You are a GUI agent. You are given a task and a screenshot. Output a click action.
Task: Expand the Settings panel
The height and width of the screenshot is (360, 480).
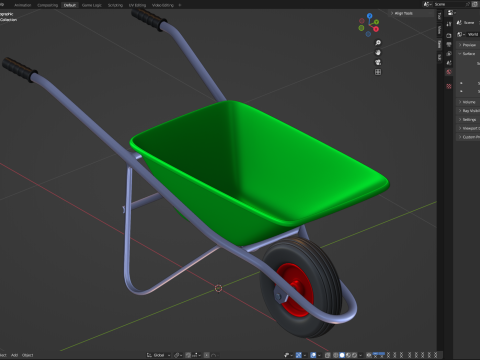tap(468, 119)
